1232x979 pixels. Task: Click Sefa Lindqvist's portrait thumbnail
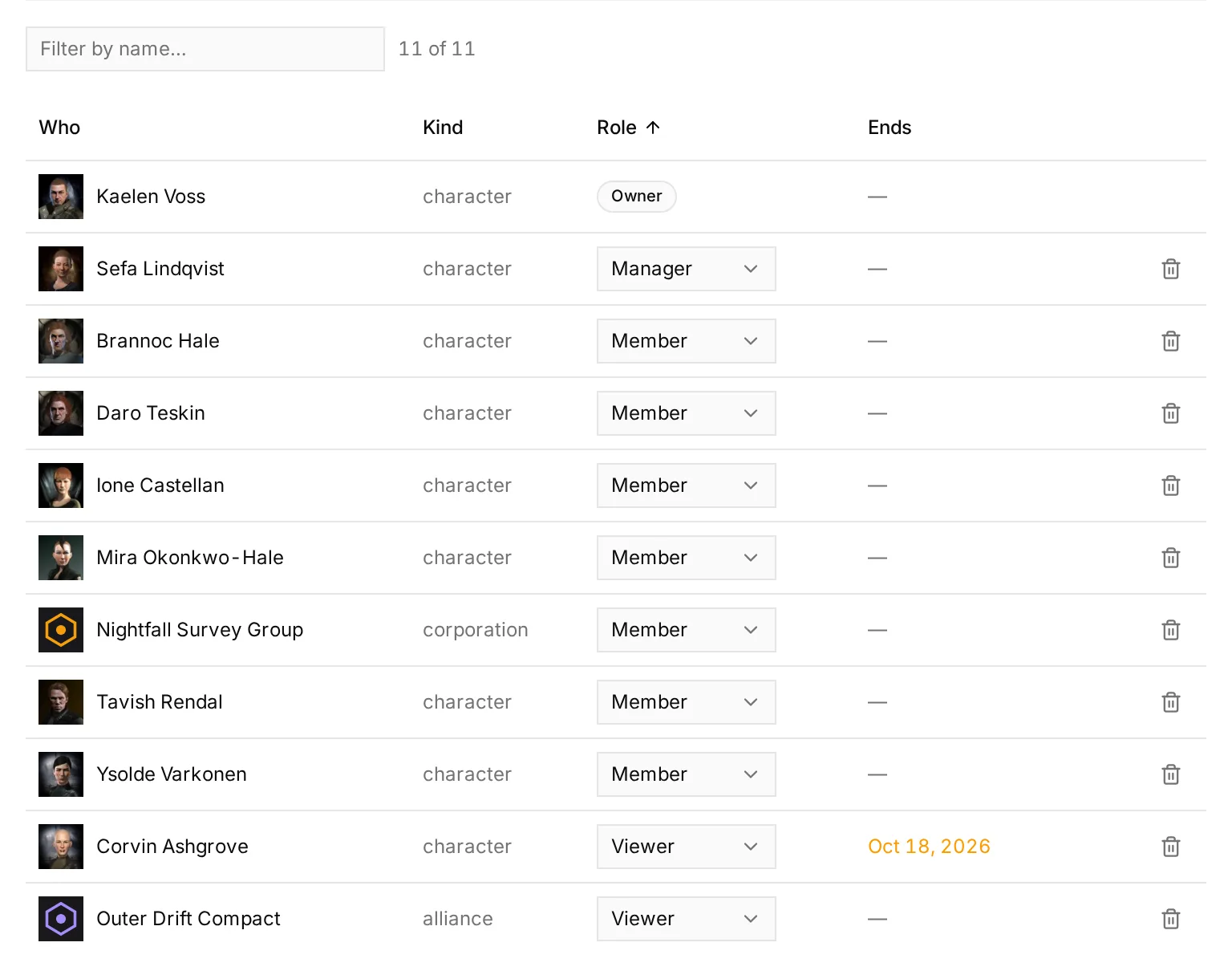point(61,269)
